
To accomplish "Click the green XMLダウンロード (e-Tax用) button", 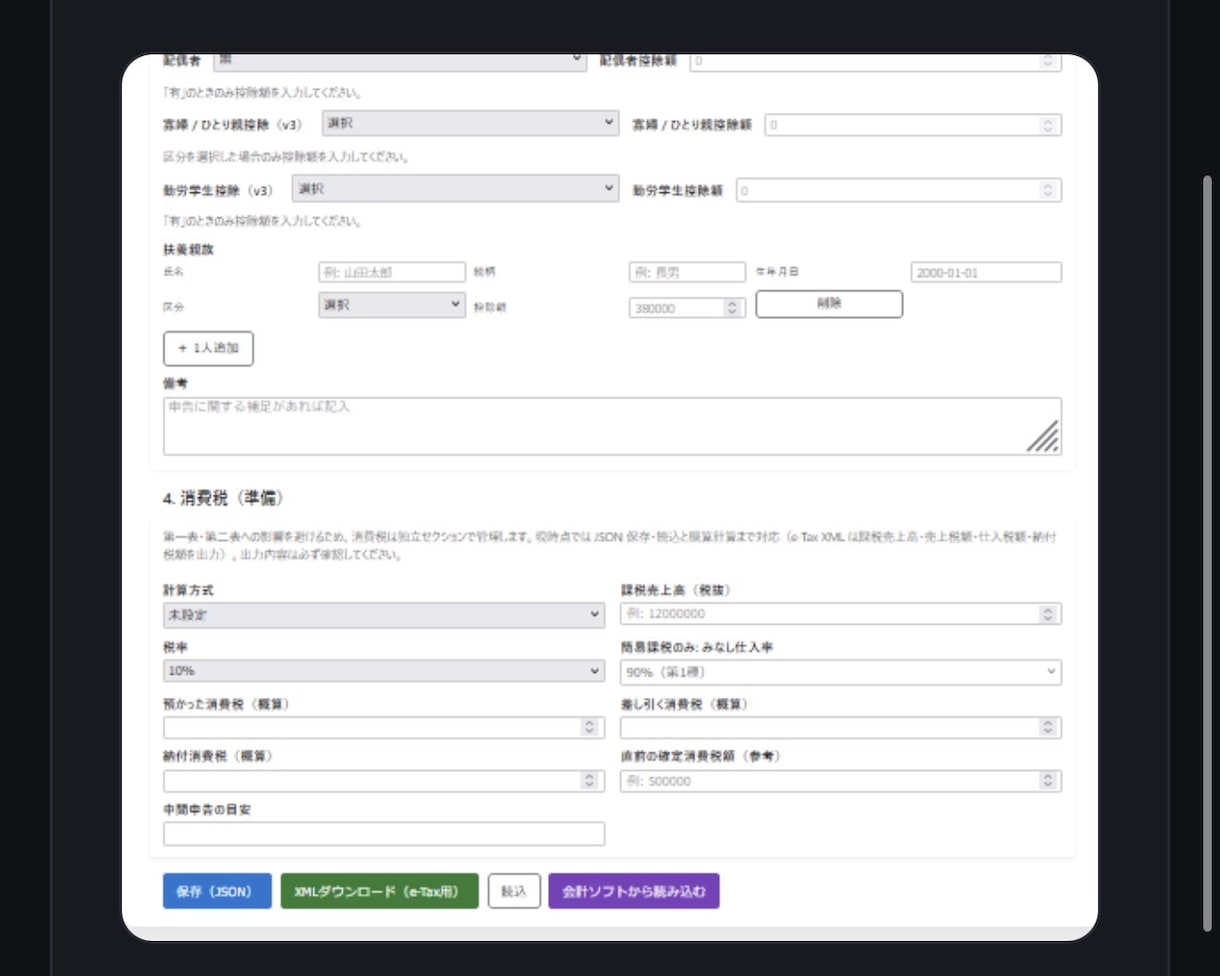I will 380,891.
